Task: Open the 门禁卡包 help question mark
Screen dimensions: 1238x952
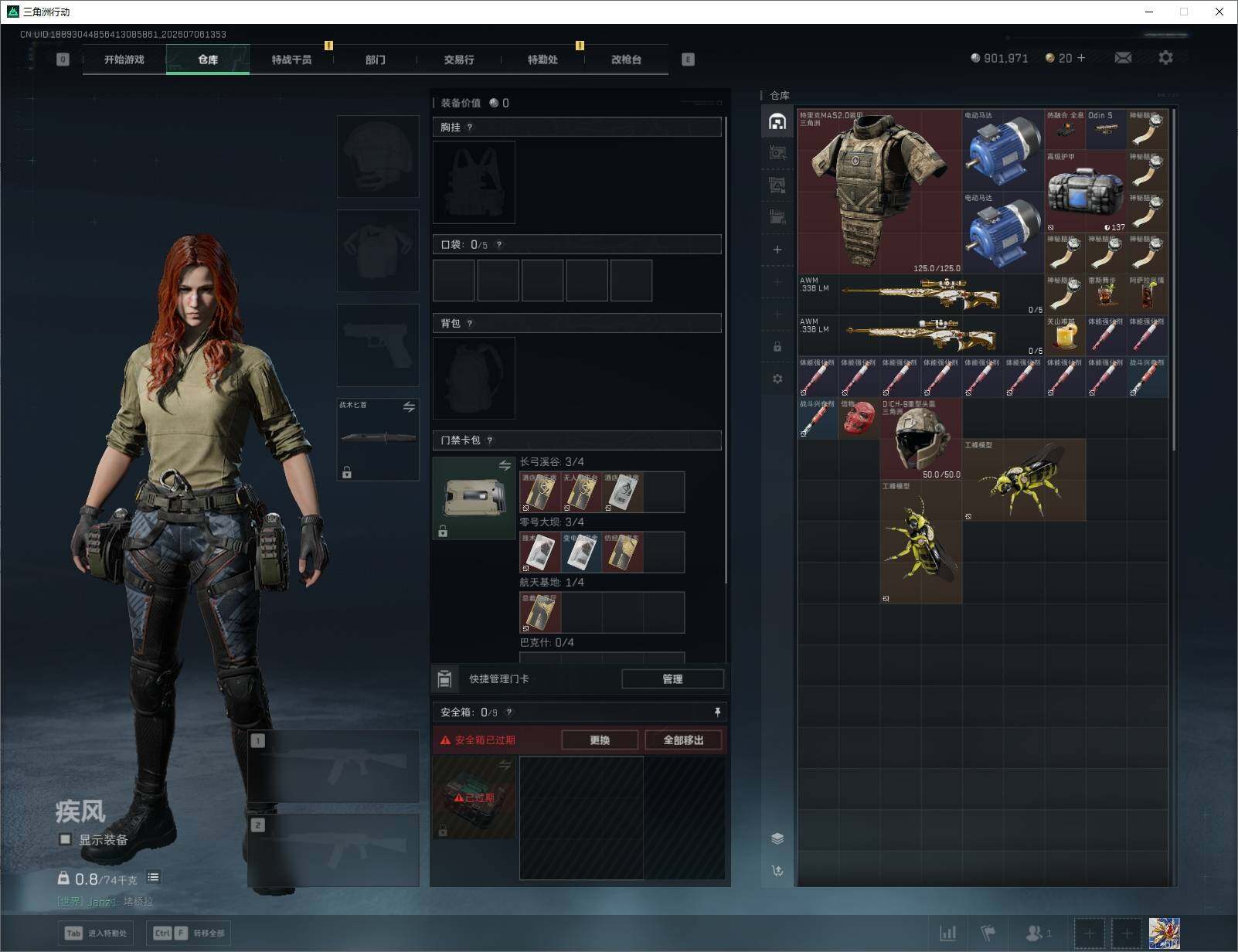Action: 490,440
